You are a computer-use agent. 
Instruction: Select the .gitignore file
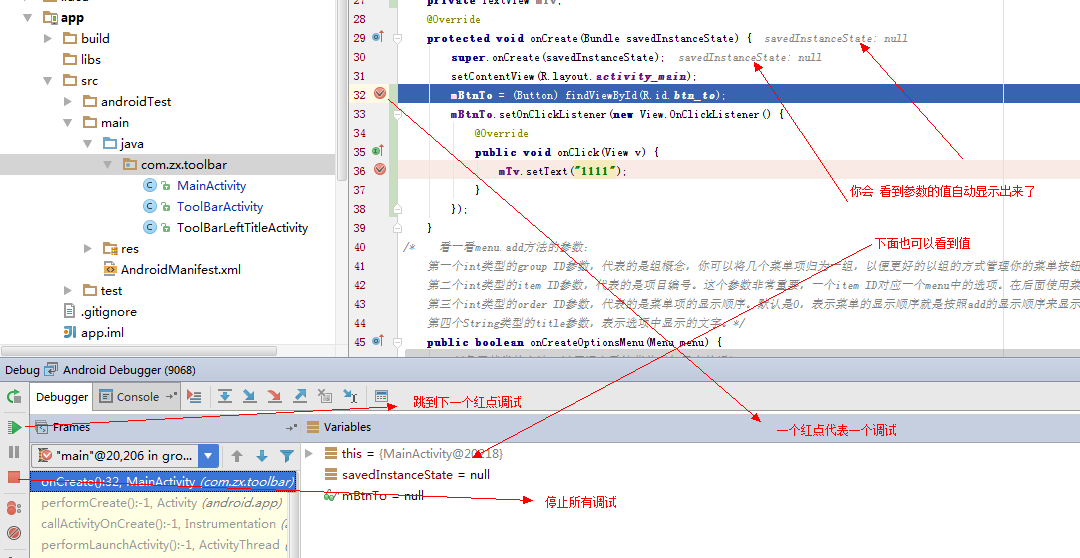[109, 311]
